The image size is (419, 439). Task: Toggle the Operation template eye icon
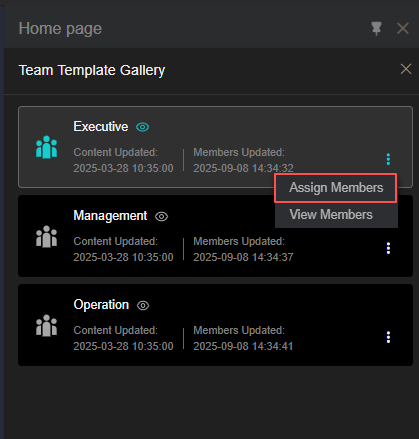point(143,305)
